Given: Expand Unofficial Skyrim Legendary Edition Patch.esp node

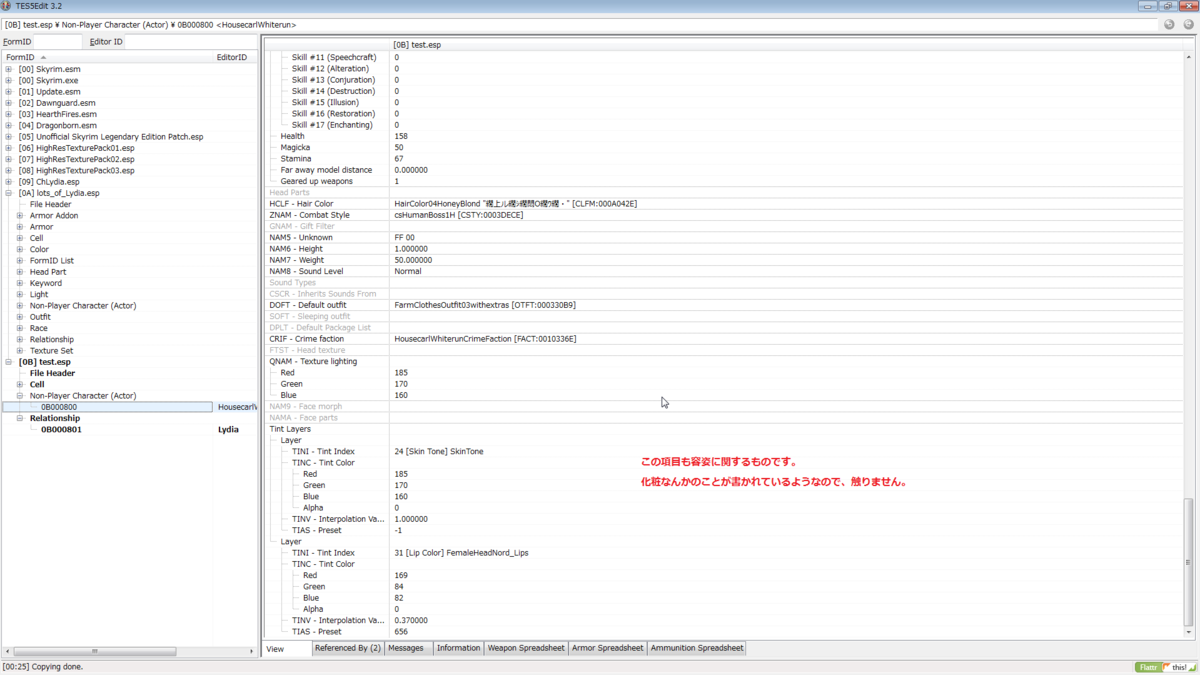Looking at the screenshot, I should point(9,137).
